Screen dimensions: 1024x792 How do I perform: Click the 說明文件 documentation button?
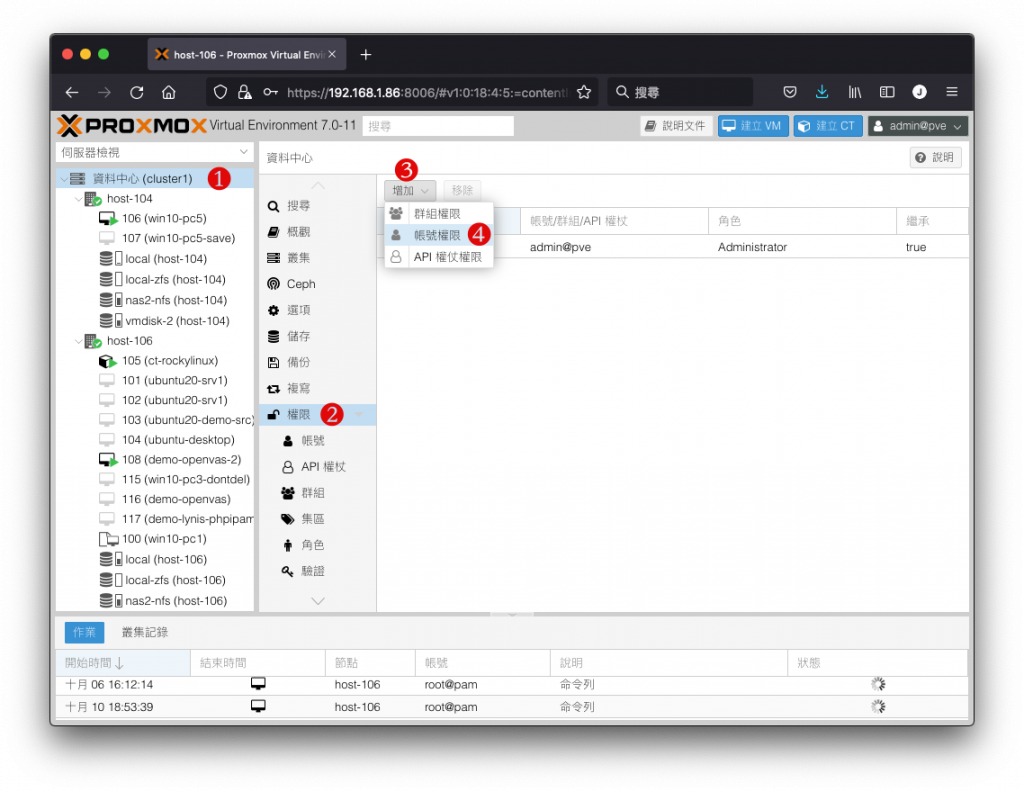coord(676,126)
